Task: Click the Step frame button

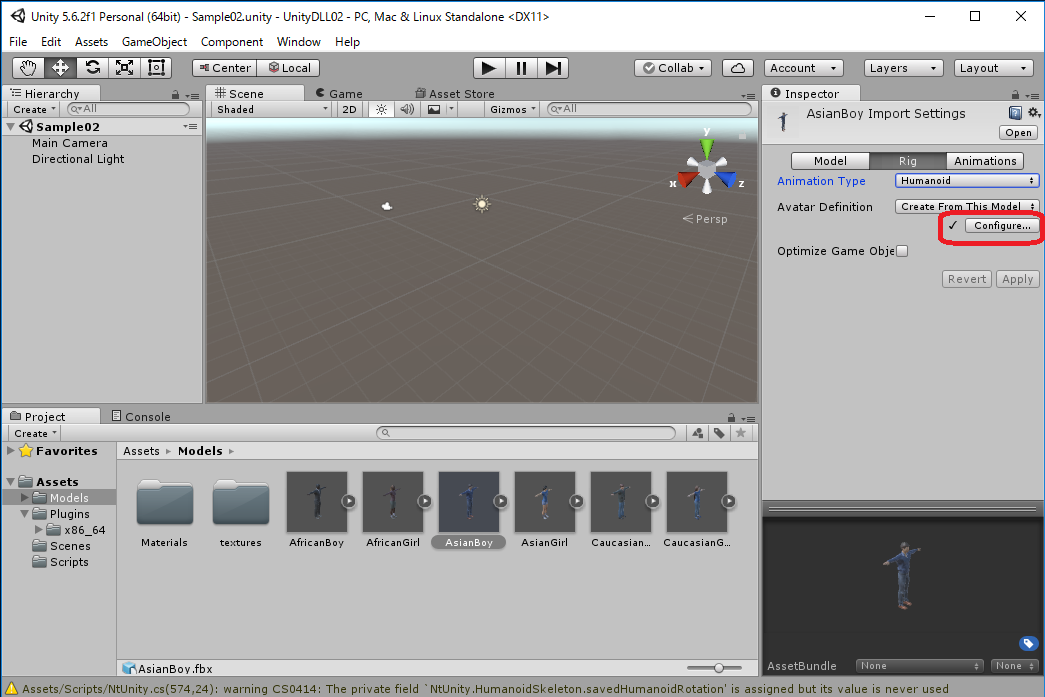Action: pos(553,68)
